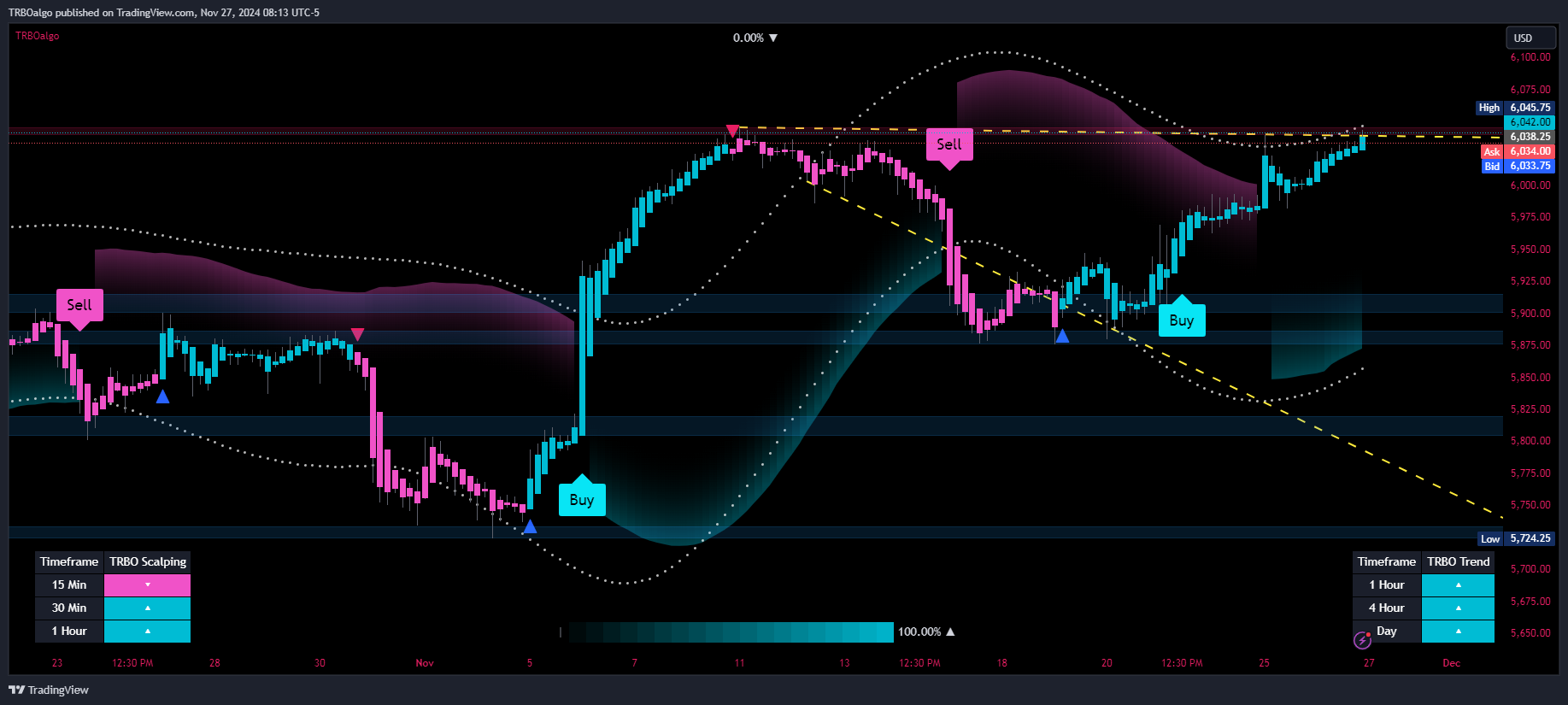Click the Day trend signal cell
The image size is (1568, 705).
coord(1458,632)
